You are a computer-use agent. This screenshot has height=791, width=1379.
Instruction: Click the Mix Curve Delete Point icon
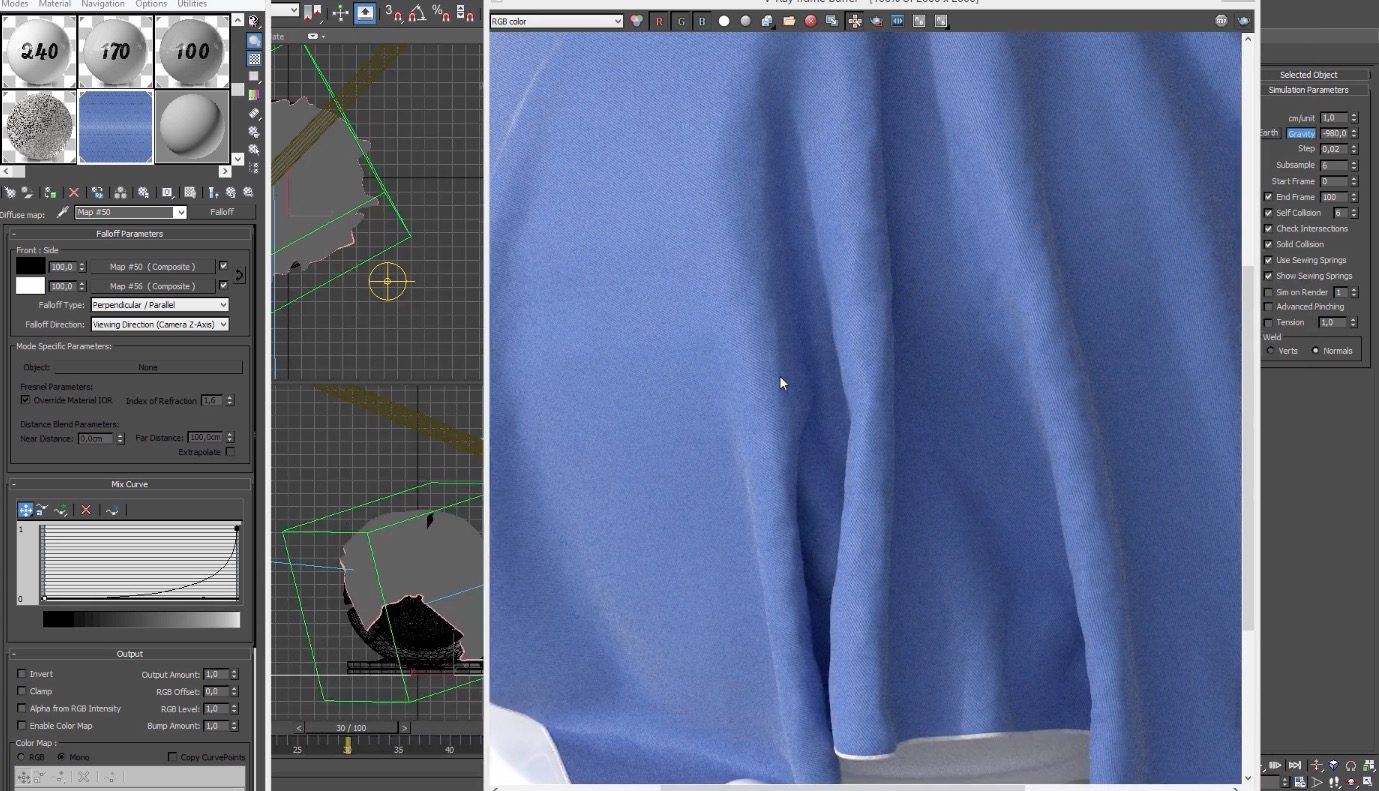pyautogui.click(x=86, y=510)
